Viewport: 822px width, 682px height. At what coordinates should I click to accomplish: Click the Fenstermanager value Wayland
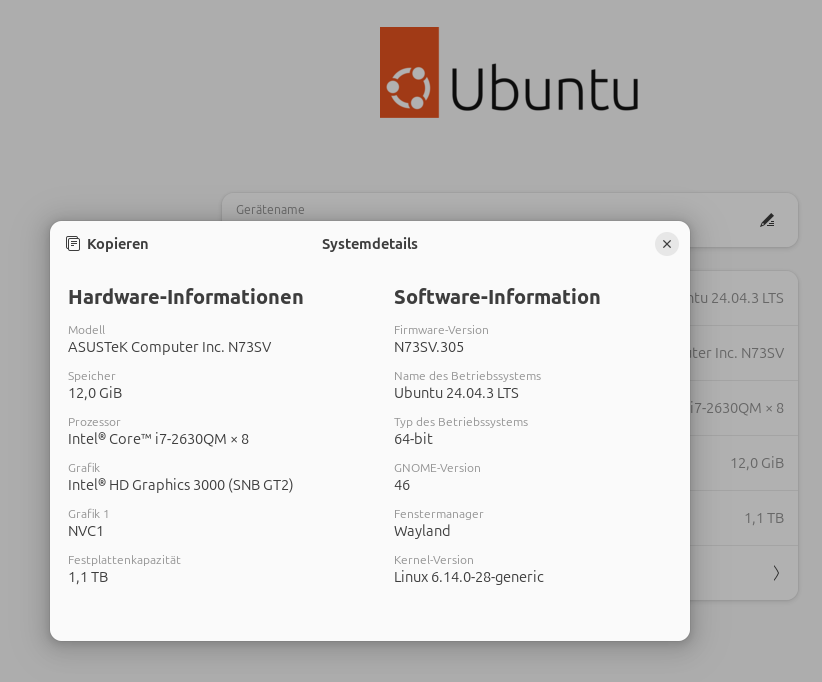422,531
